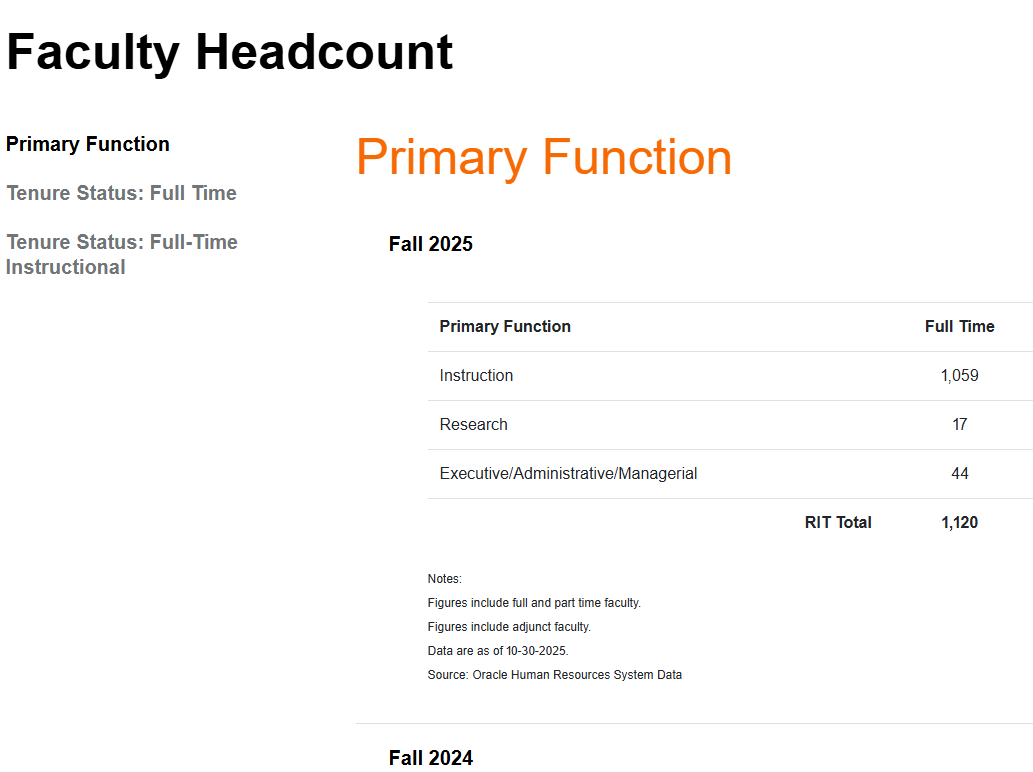Select Tenure Status: Full-Time Instructional link
The image size is (1033, 772).
[x=121, y=254]
